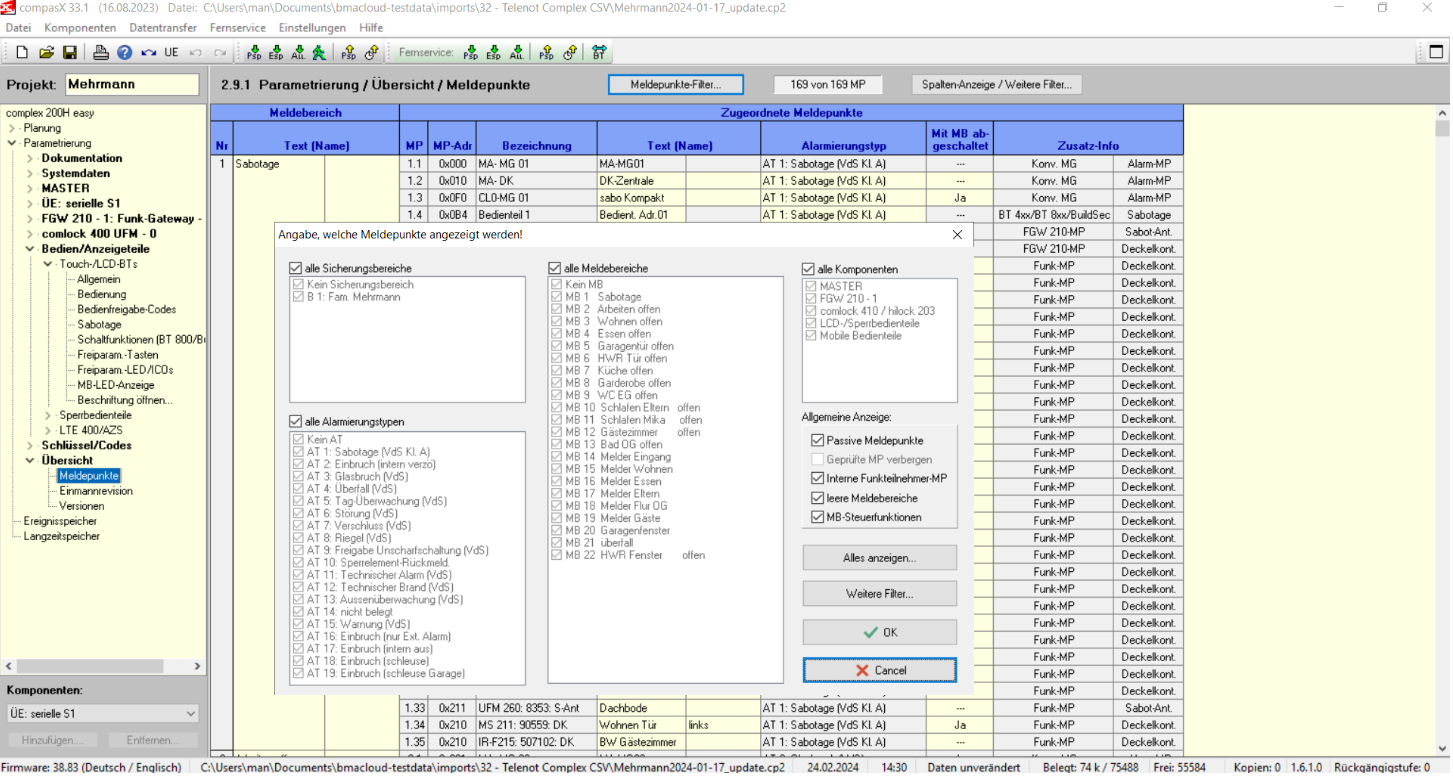Image resolution: width=1453 pixels, height=776 pixels.
Task: Click the Fernservice ESP green down-arrow icon
Action: [x=494, y=52]
